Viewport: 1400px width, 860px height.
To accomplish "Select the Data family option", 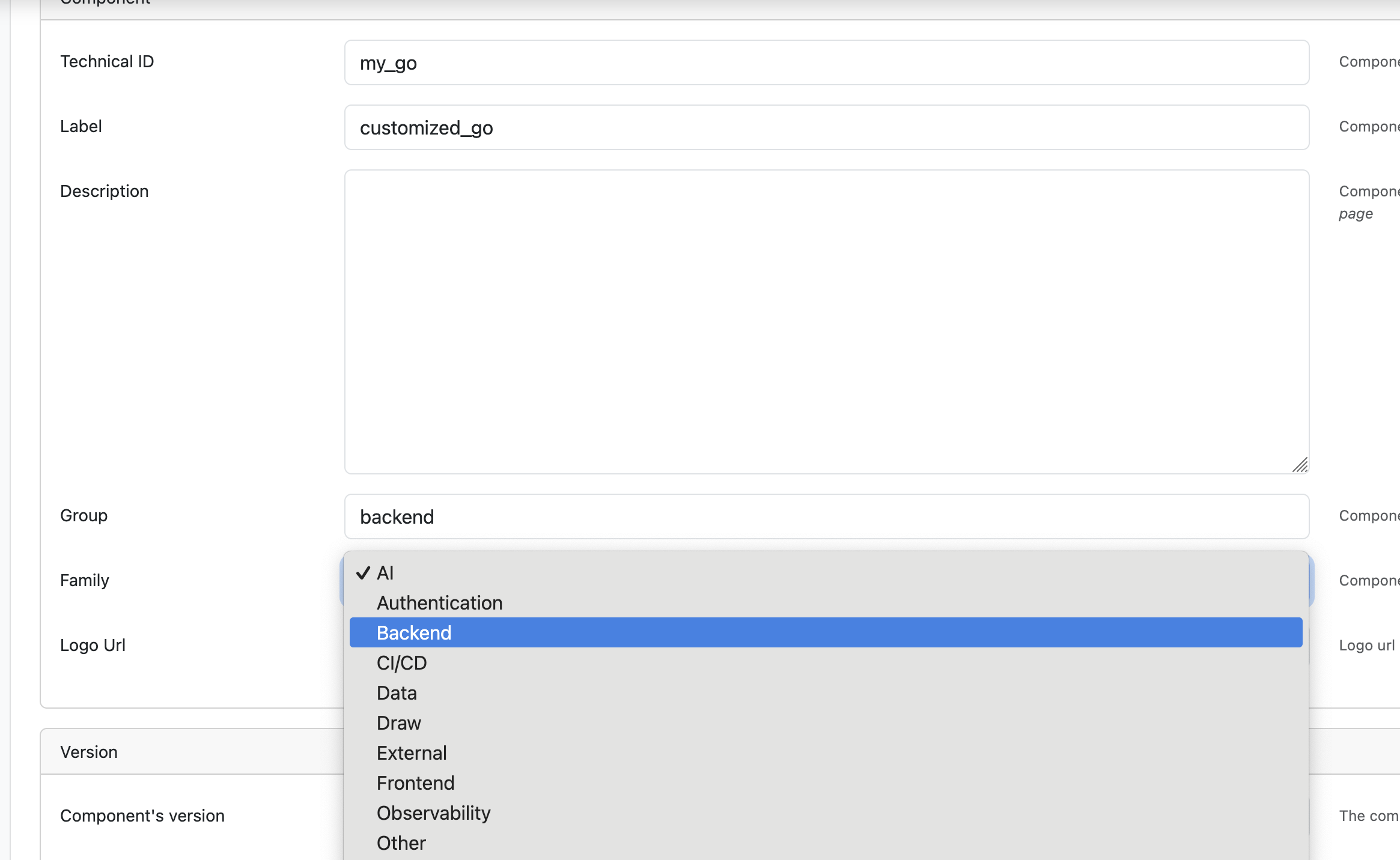I will (397, 693).
